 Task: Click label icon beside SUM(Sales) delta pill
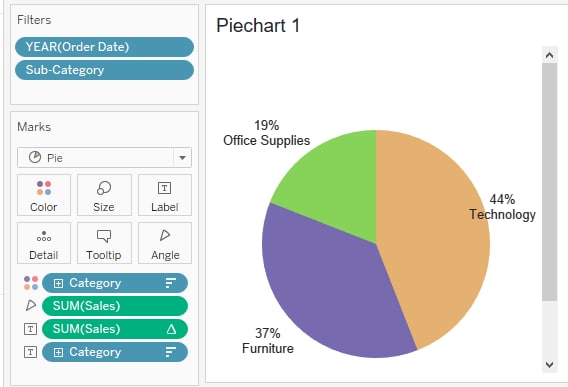pyautogui.click(x=30, y=329)
